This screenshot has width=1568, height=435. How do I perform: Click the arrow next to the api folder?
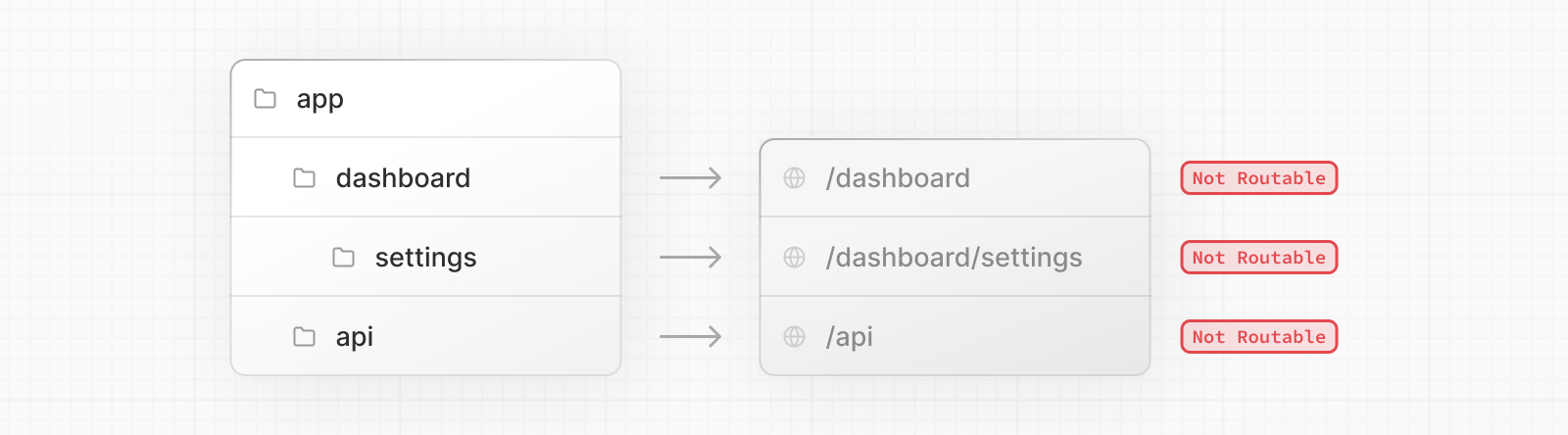690,337
